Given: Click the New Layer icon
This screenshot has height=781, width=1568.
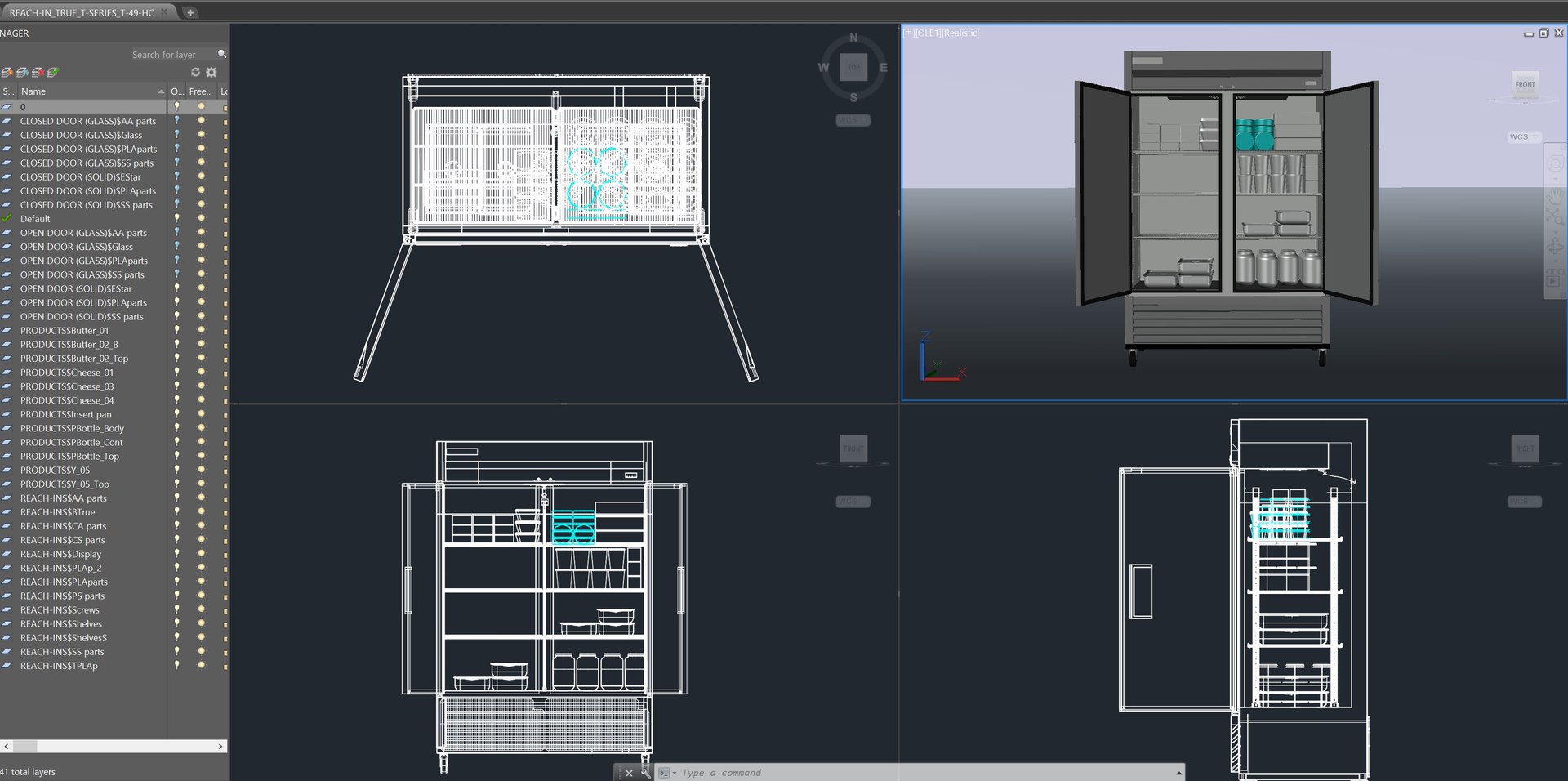Looking at the screenshot, I should point(7,73).
